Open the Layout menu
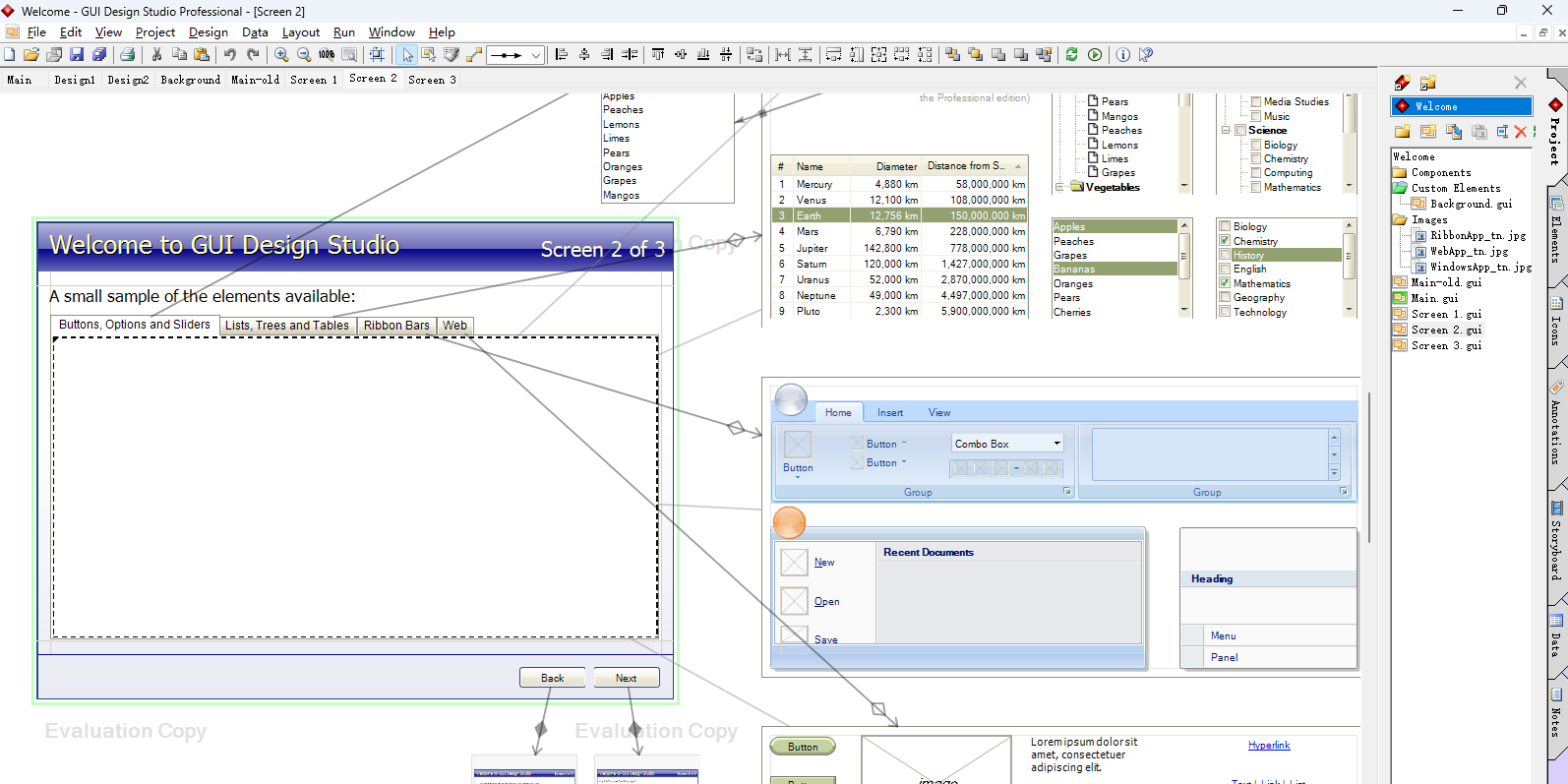Image resolution: width=1568 pixels, height=784 pixels. coord(301,32)
